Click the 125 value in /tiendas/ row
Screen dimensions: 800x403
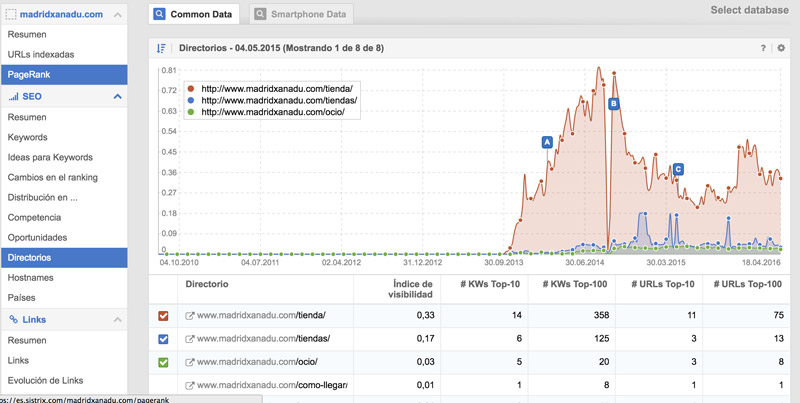click(602, 339)
